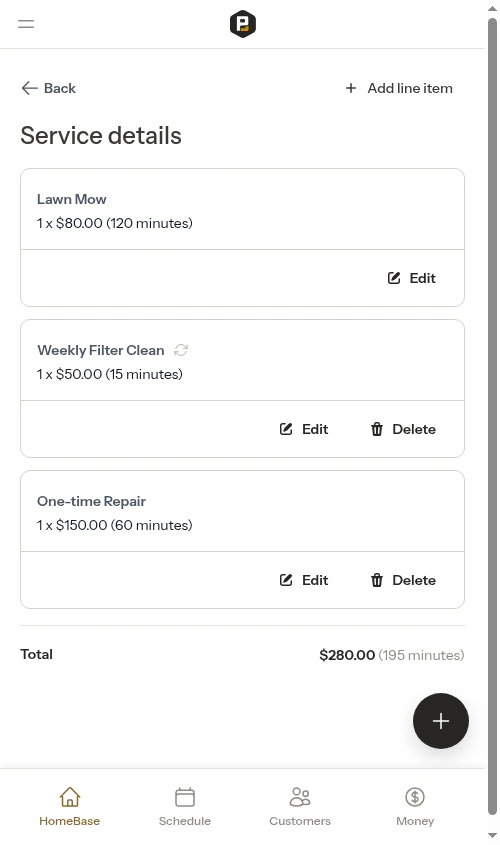This screenshot has height=845, width=500.
Task: Go back using the Back link
Action: [48, 88]
